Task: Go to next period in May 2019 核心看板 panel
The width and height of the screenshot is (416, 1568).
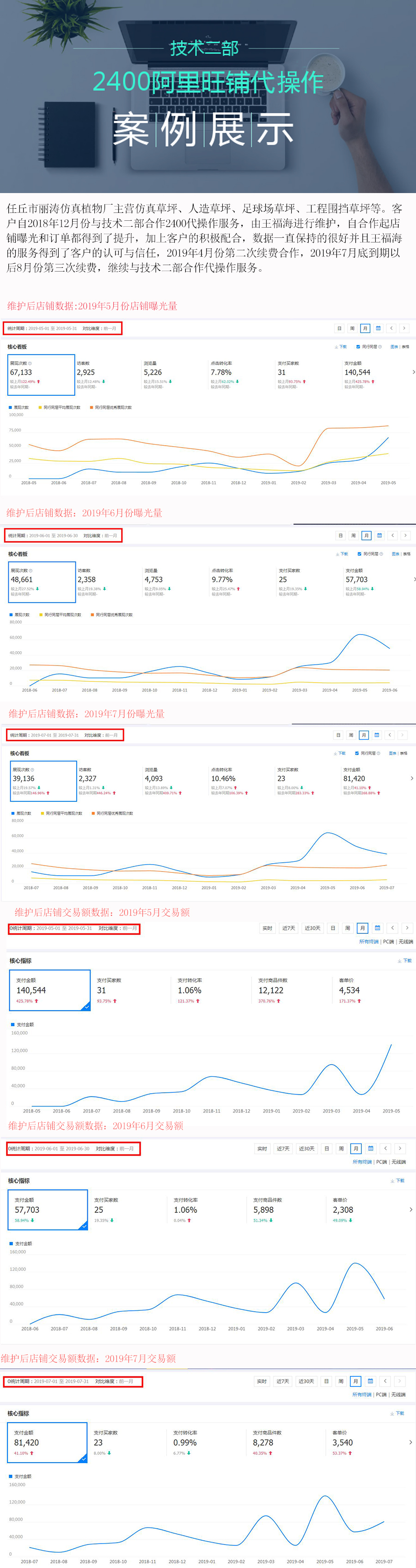Action: click(x=404, y=328)
